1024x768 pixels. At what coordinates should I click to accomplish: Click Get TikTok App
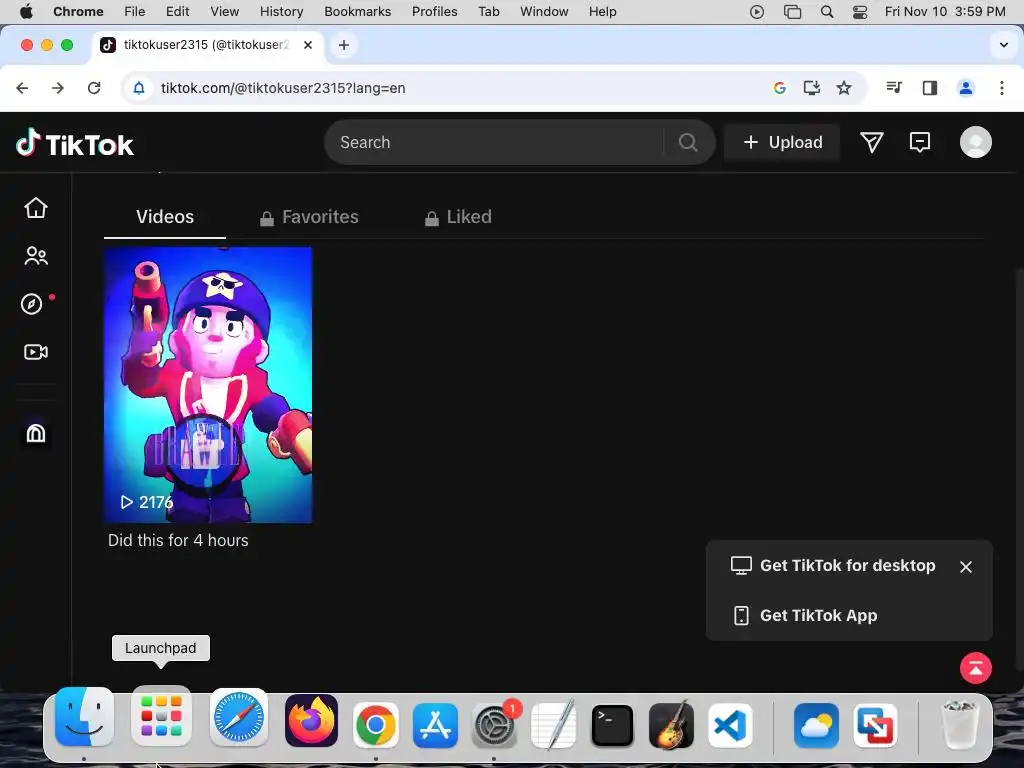805,615
